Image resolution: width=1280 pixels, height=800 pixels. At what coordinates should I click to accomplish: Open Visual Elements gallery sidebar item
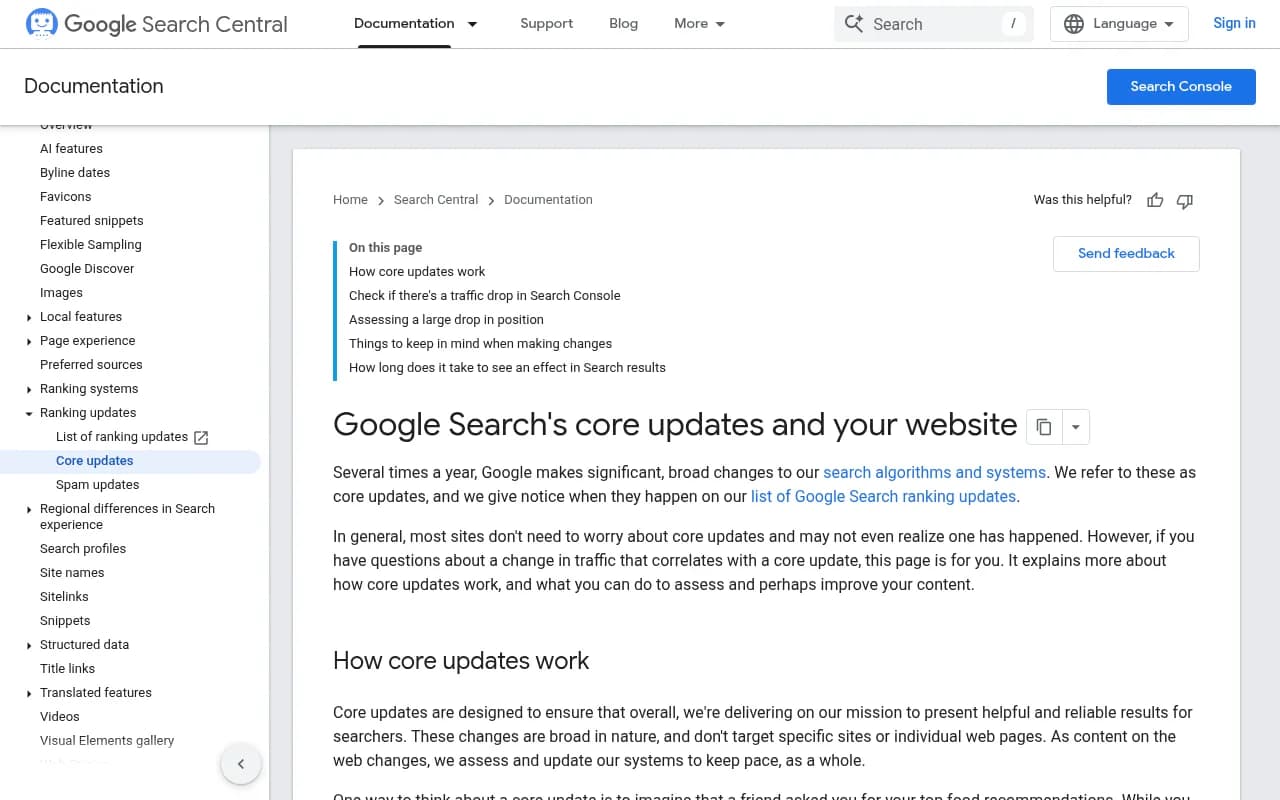coord(107,741)
